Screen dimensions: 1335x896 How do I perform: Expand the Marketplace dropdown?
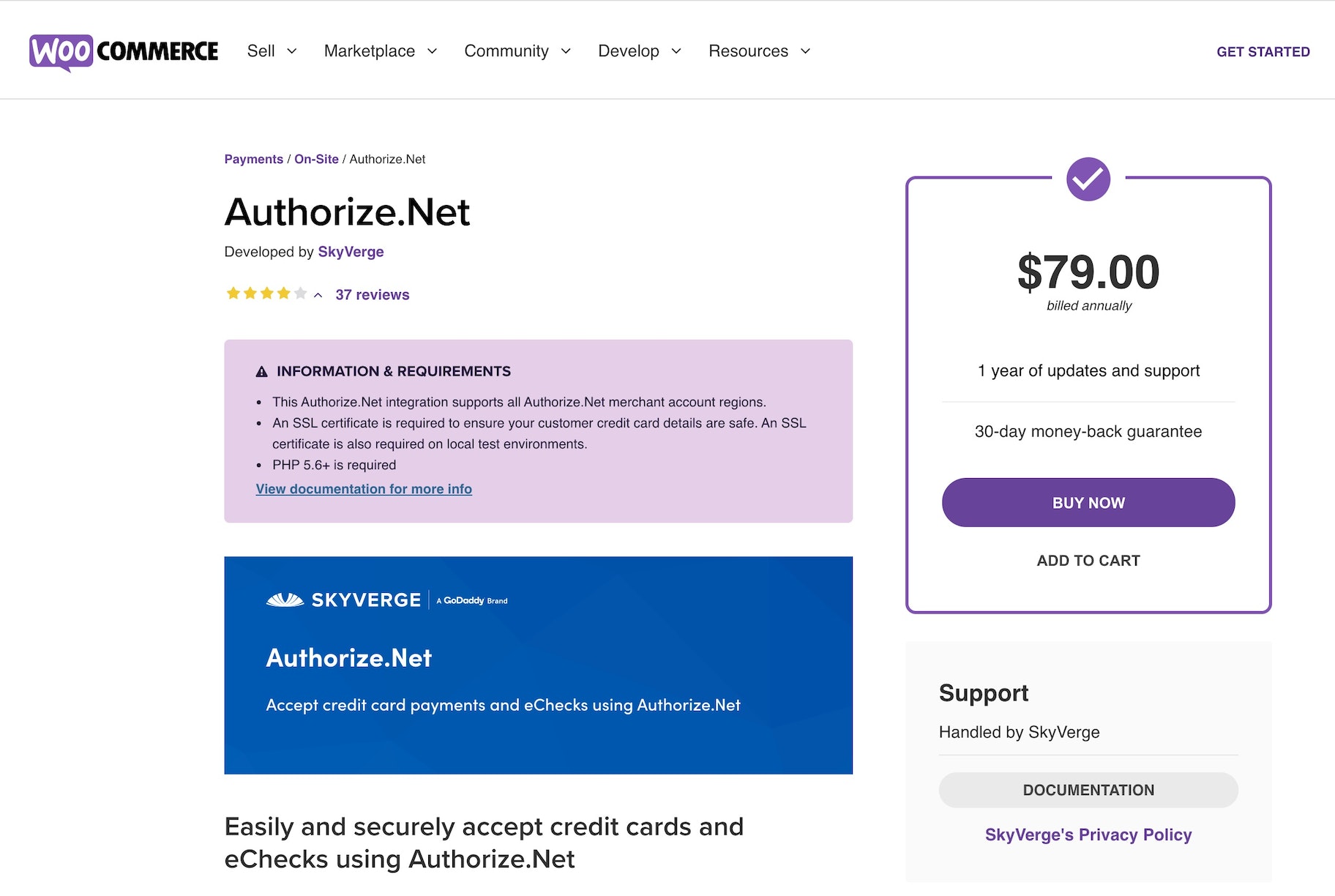pyautogui.click(x=380, y=51)
